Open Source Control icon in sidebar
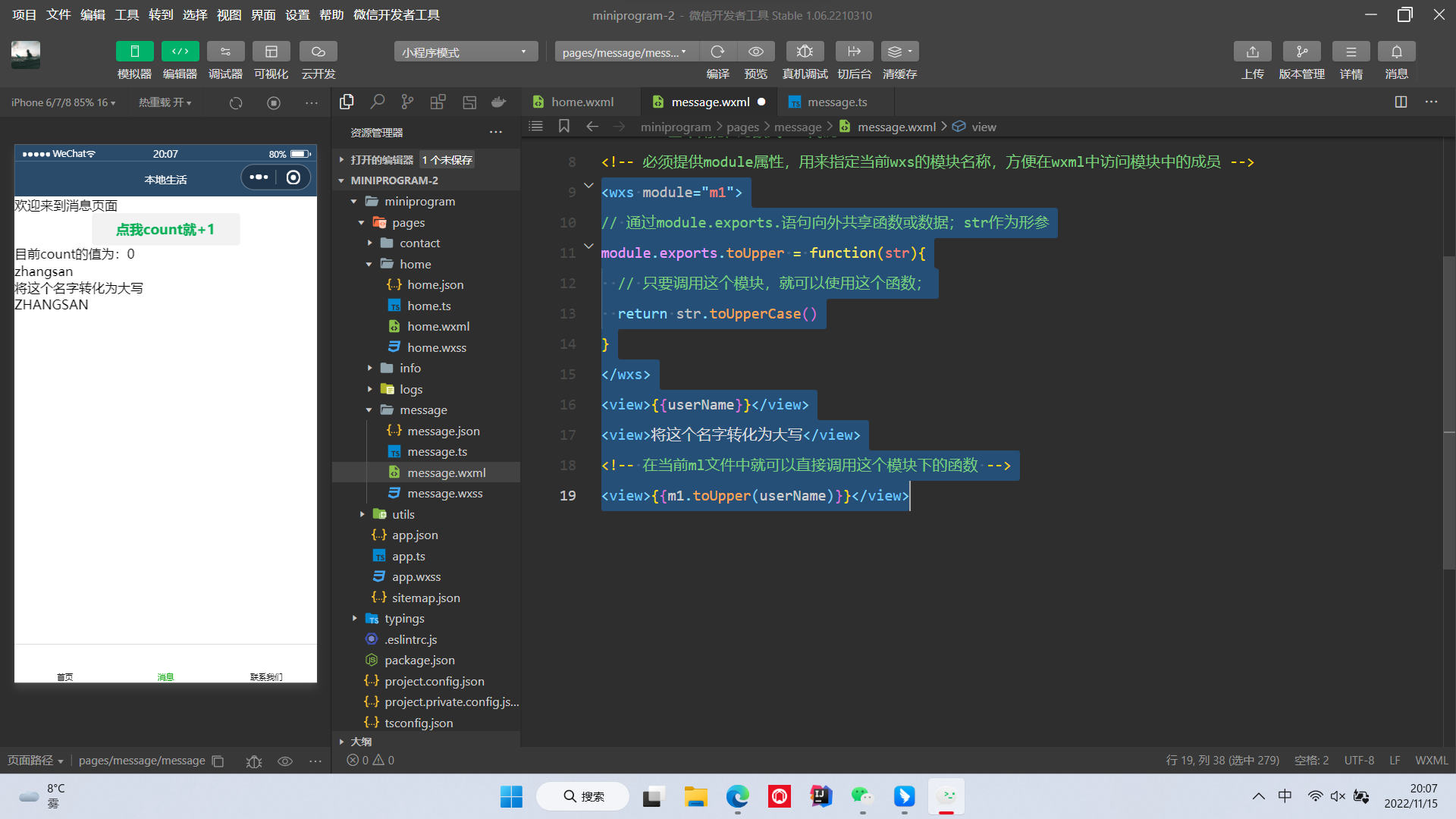Image resolution: width=1456 pixels, height=819 pixels. 407,102
